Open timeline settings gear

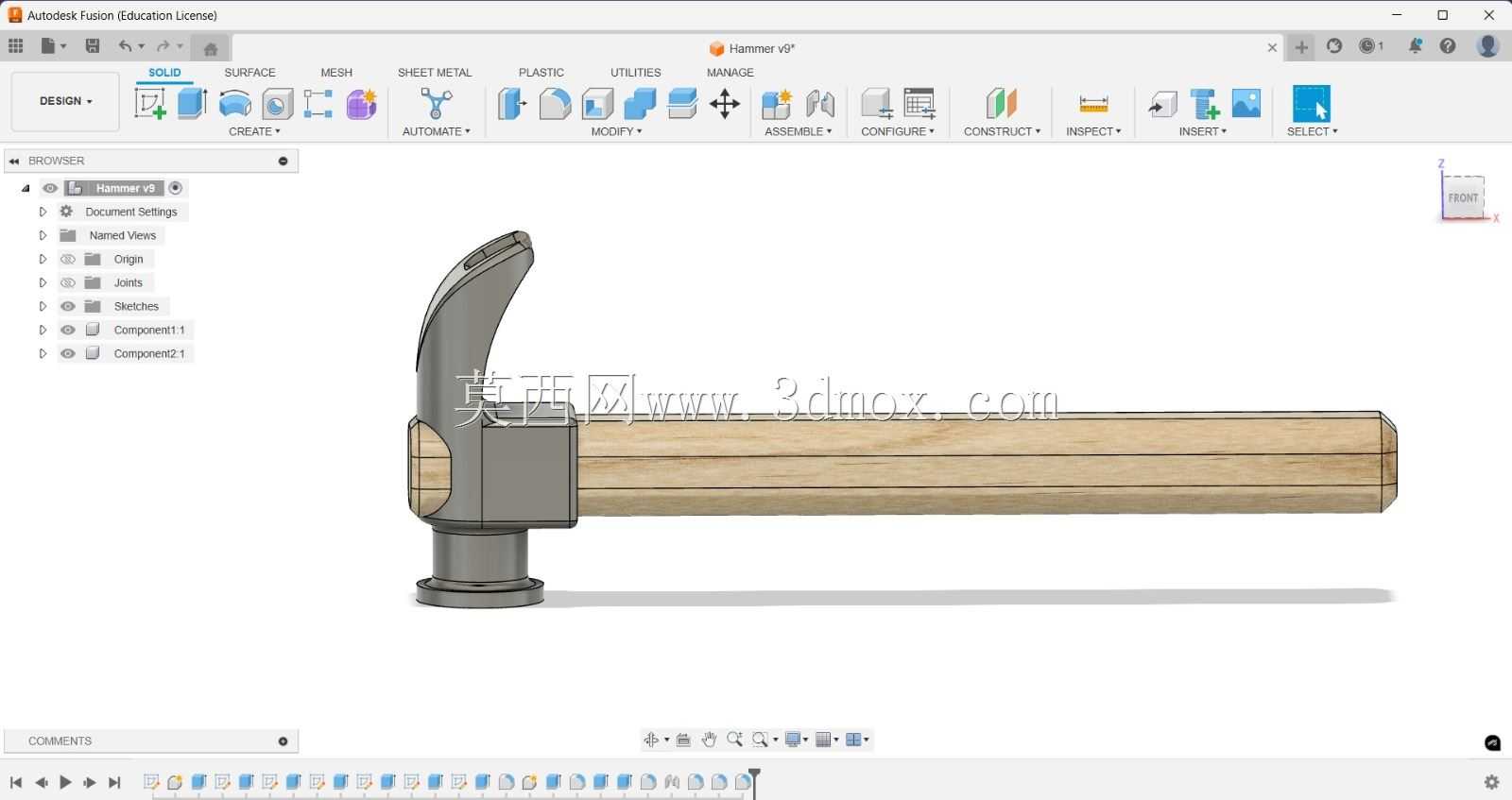coord(1491,782)
